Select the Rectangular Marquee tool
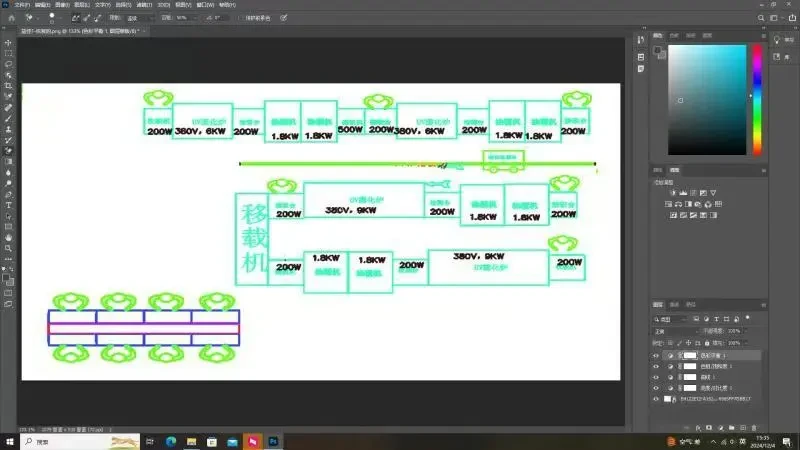This screenshot has width=800, height=450. coord(8,54)
